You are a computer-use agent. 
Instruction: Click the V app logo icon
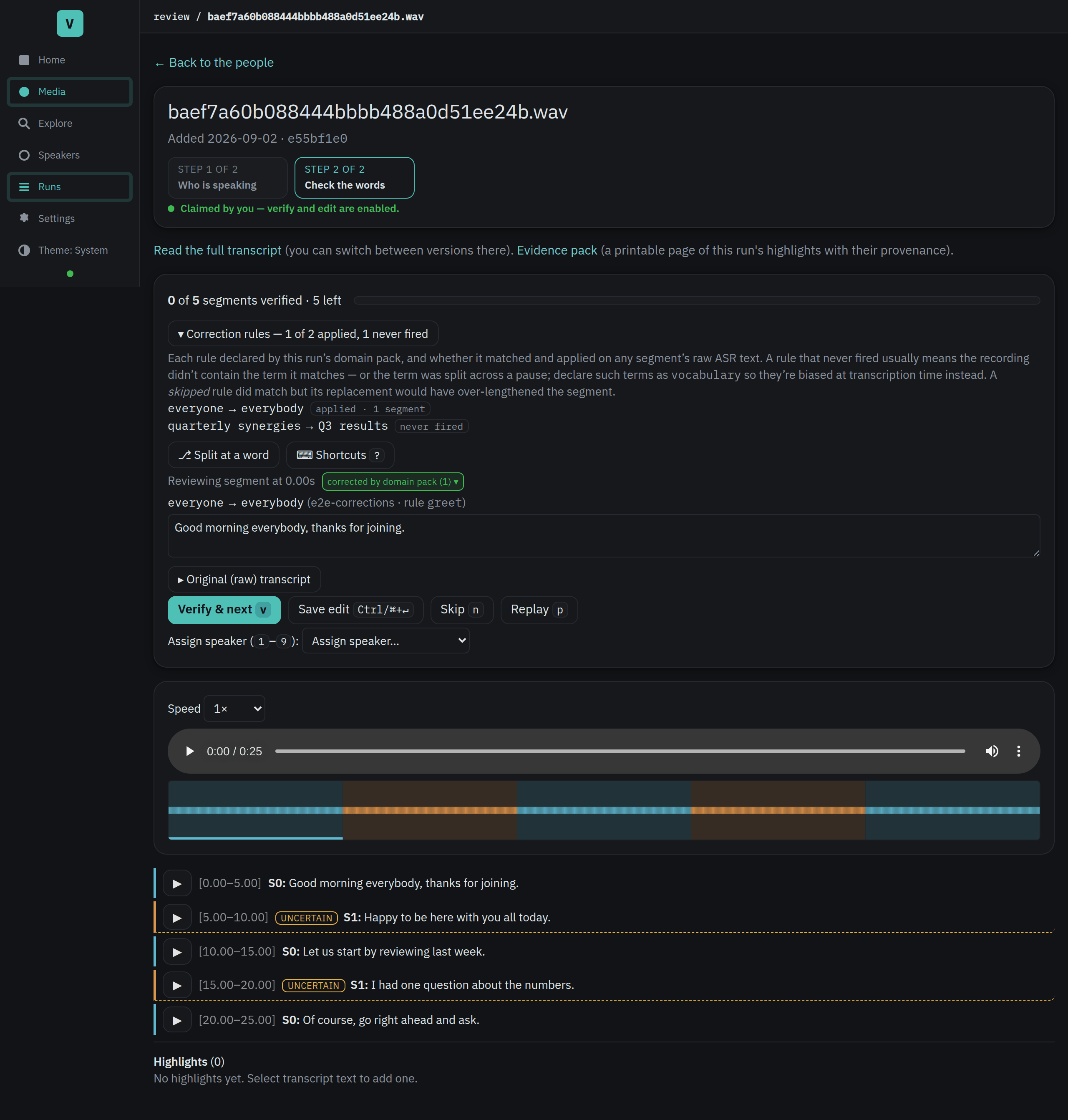pos(70,23)
